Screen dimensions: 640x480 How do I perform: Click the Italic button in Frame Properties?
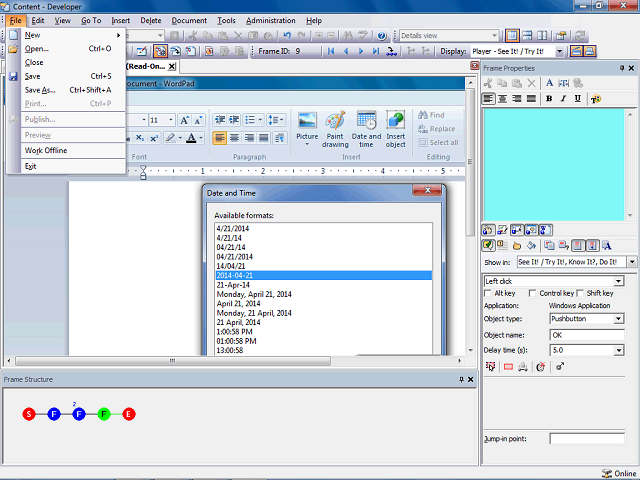pos(563,99)
